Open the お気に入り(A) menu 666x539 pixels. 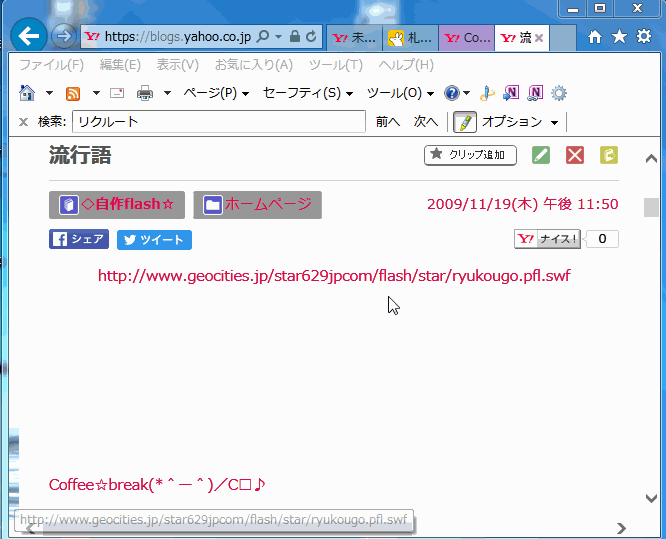tap(254, 65)
